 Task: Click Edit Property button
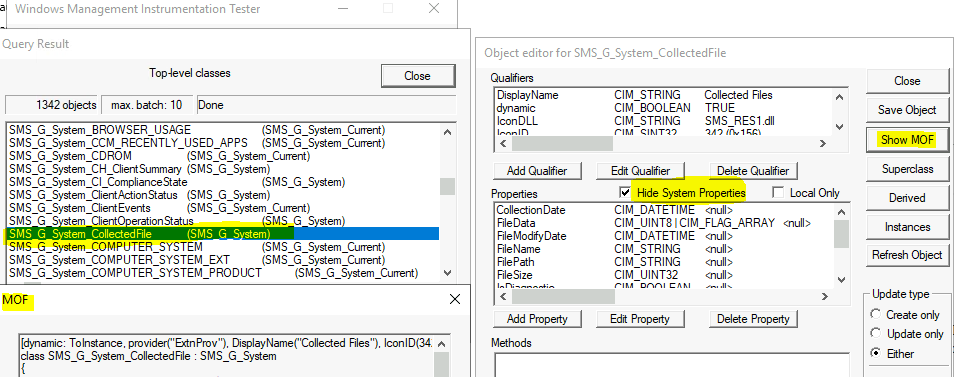pos(639,319)
